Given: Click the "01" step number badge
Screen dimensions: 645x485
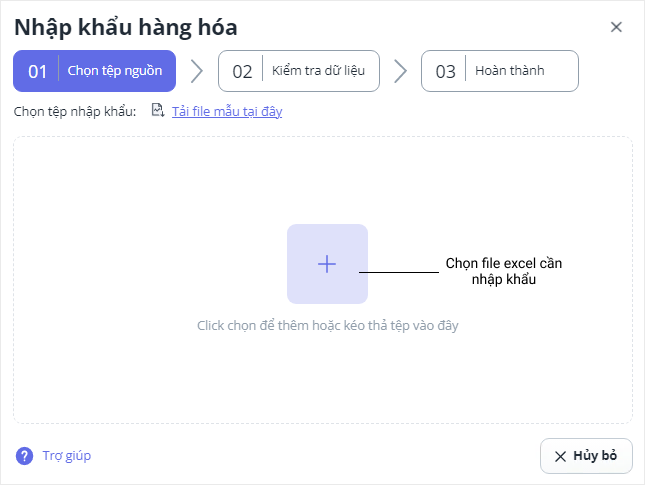Looking at the screenshot, I should pos(38,71).
